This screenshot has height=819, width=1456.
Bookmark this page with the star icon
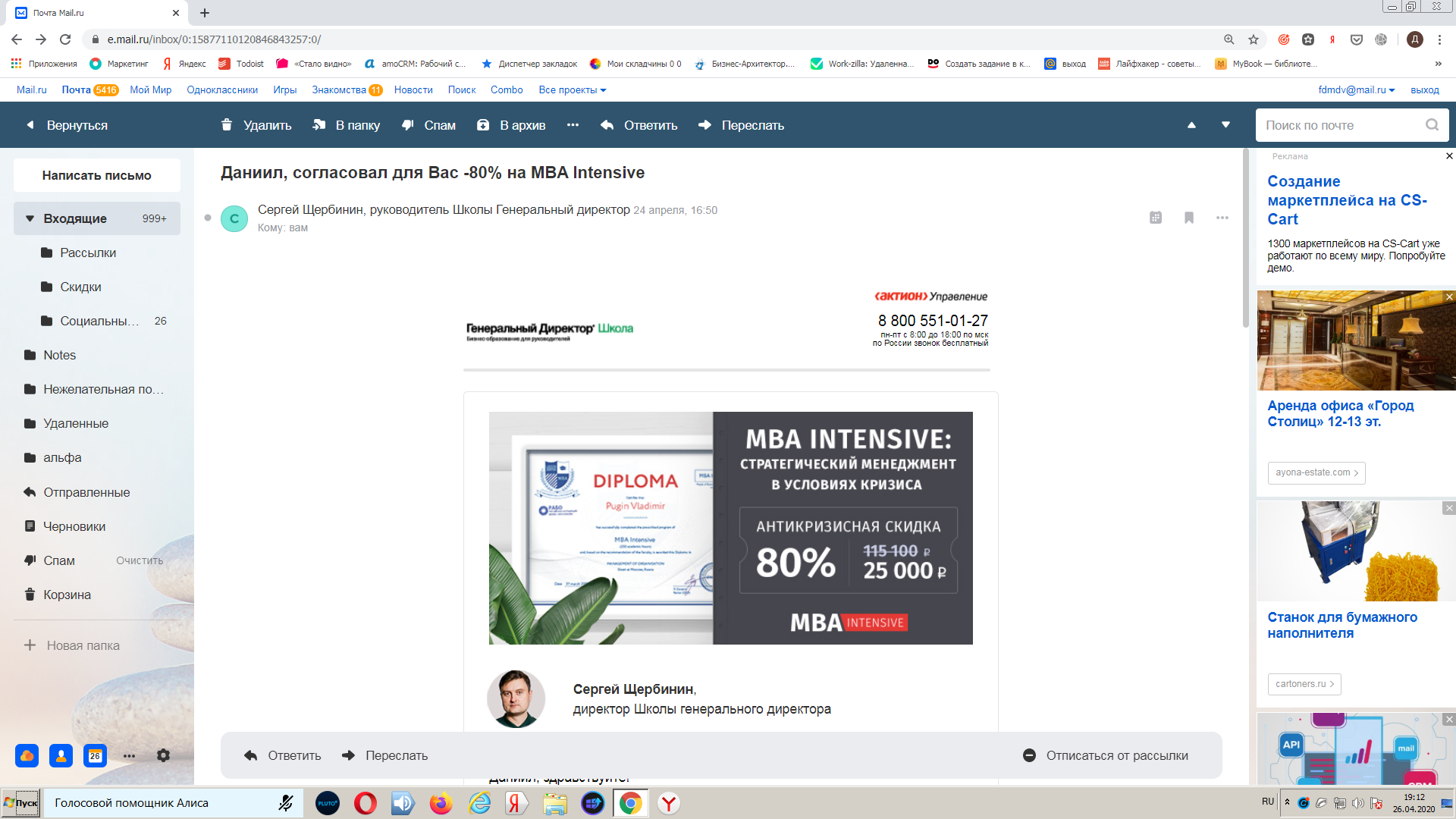[1254, 39]
